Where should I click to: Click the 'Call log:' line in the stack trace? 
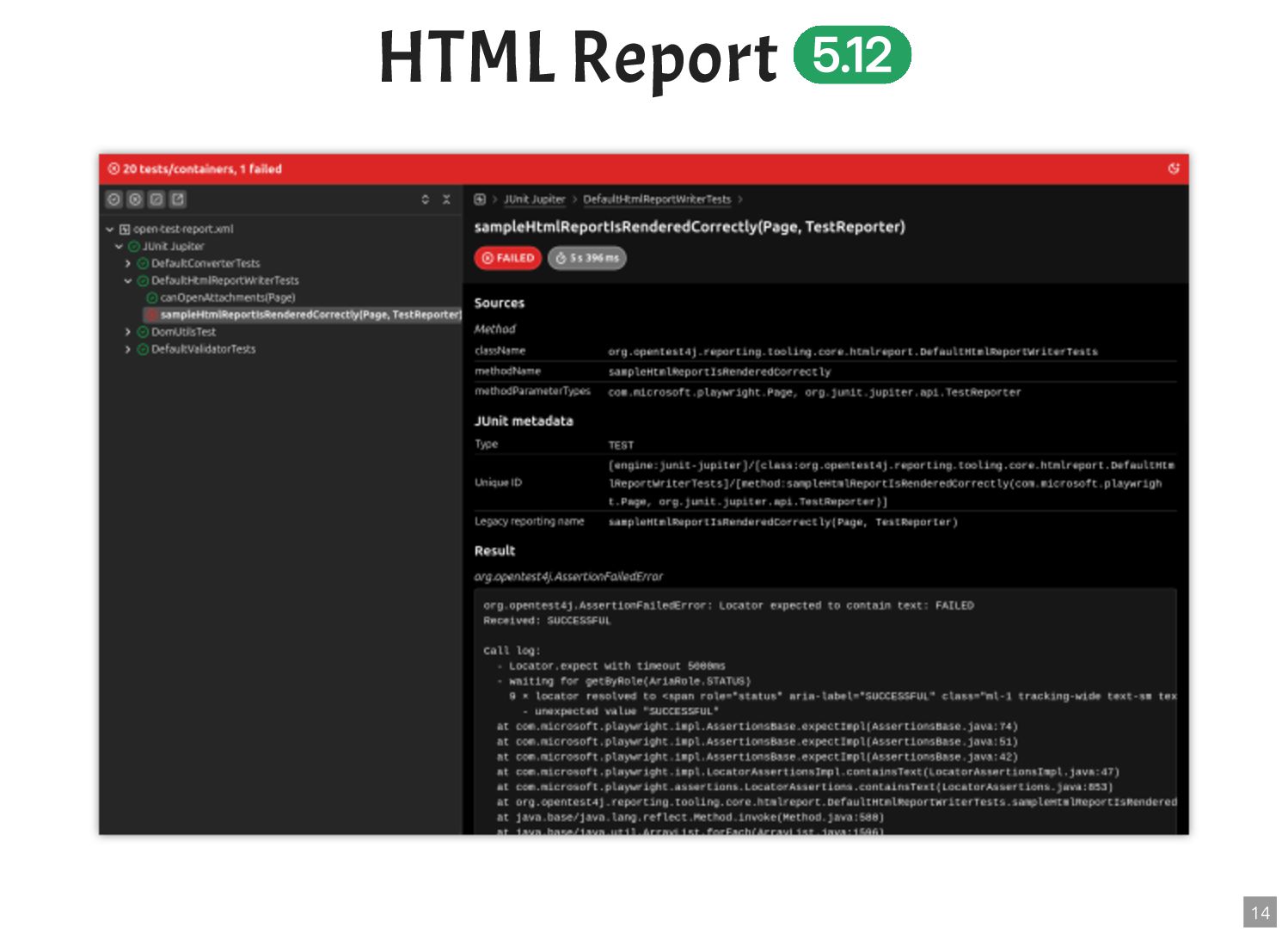pos(512,651)
